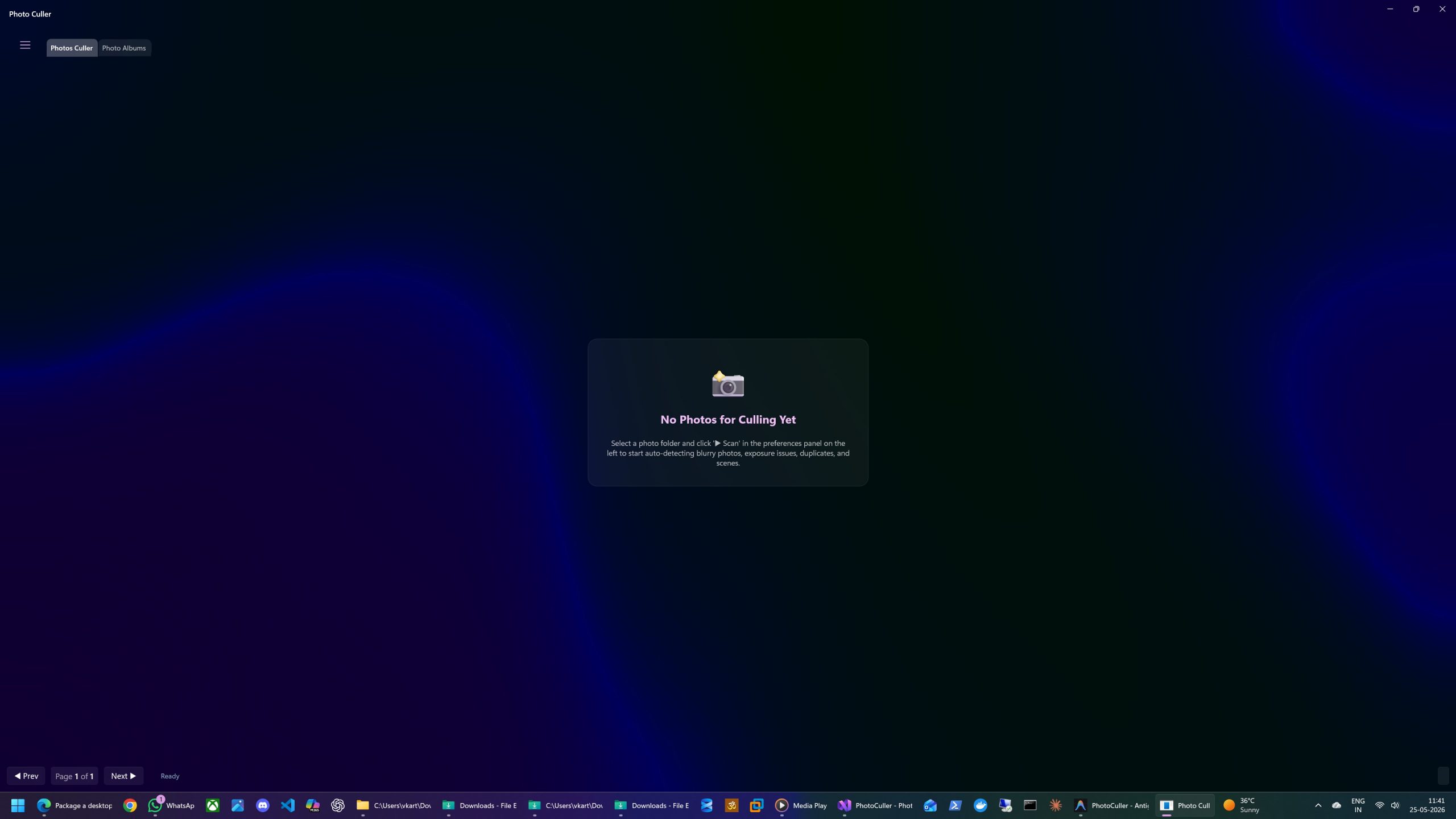Switch to the Photo Albums tab
This screenshot has width=1456, height=819.
tap(124, 48)
